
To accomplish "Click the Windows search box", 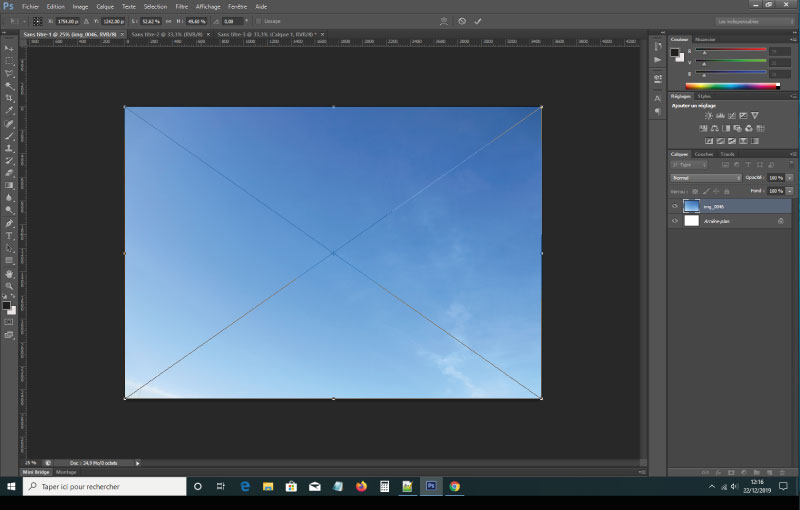I will tap(104, 486).
